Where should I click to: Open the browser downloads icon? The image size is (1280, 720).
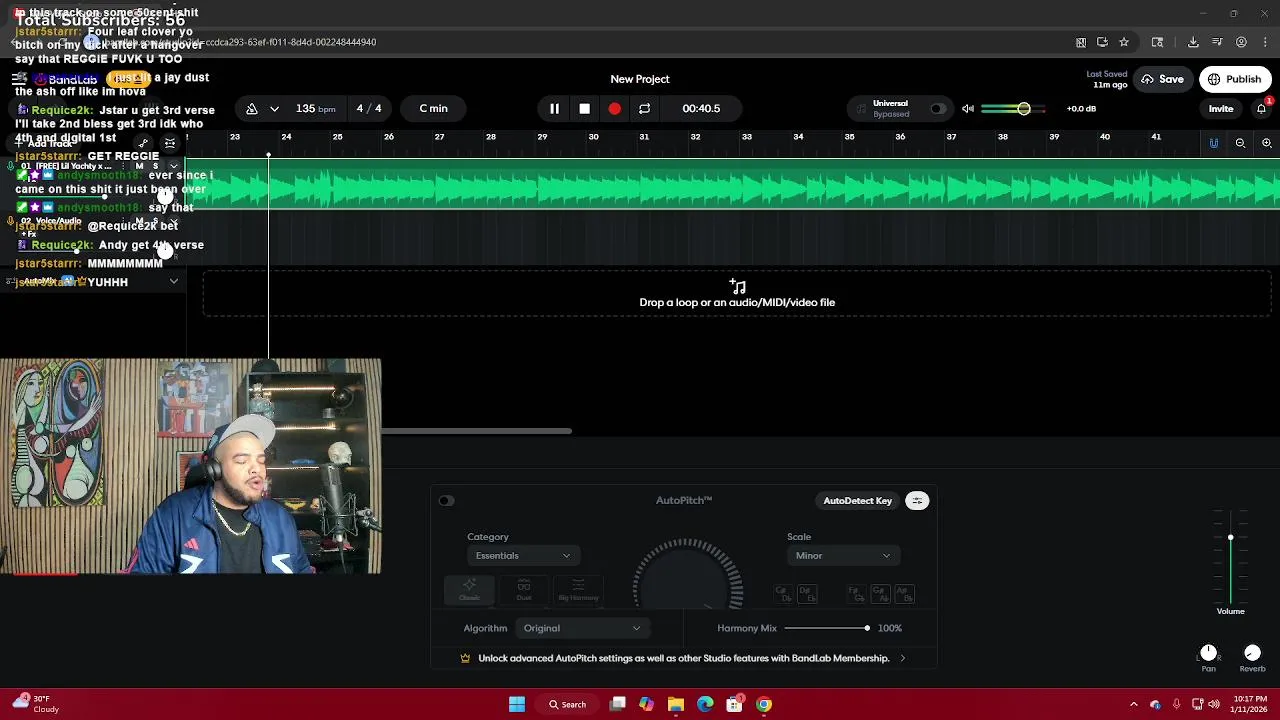(1193, 42)
